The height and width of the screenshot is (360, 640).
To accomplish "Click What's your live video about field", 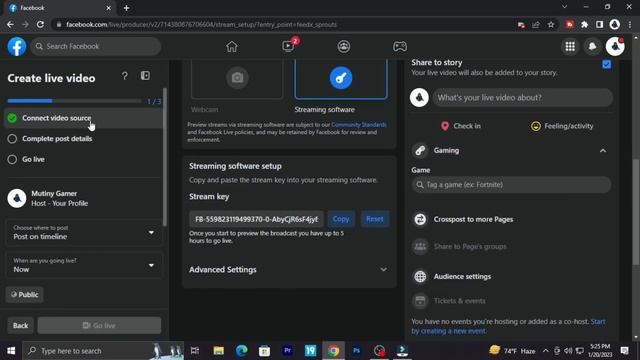I will coord(523,98).
